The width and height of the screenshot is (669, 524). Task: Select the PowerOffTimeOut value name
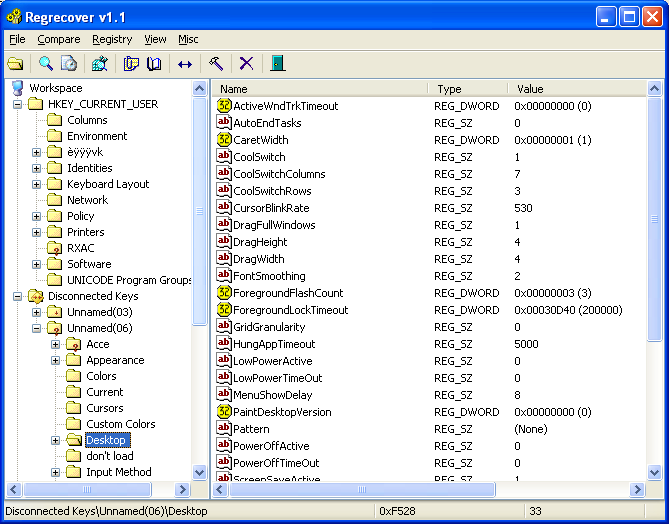tap(276, 463)
